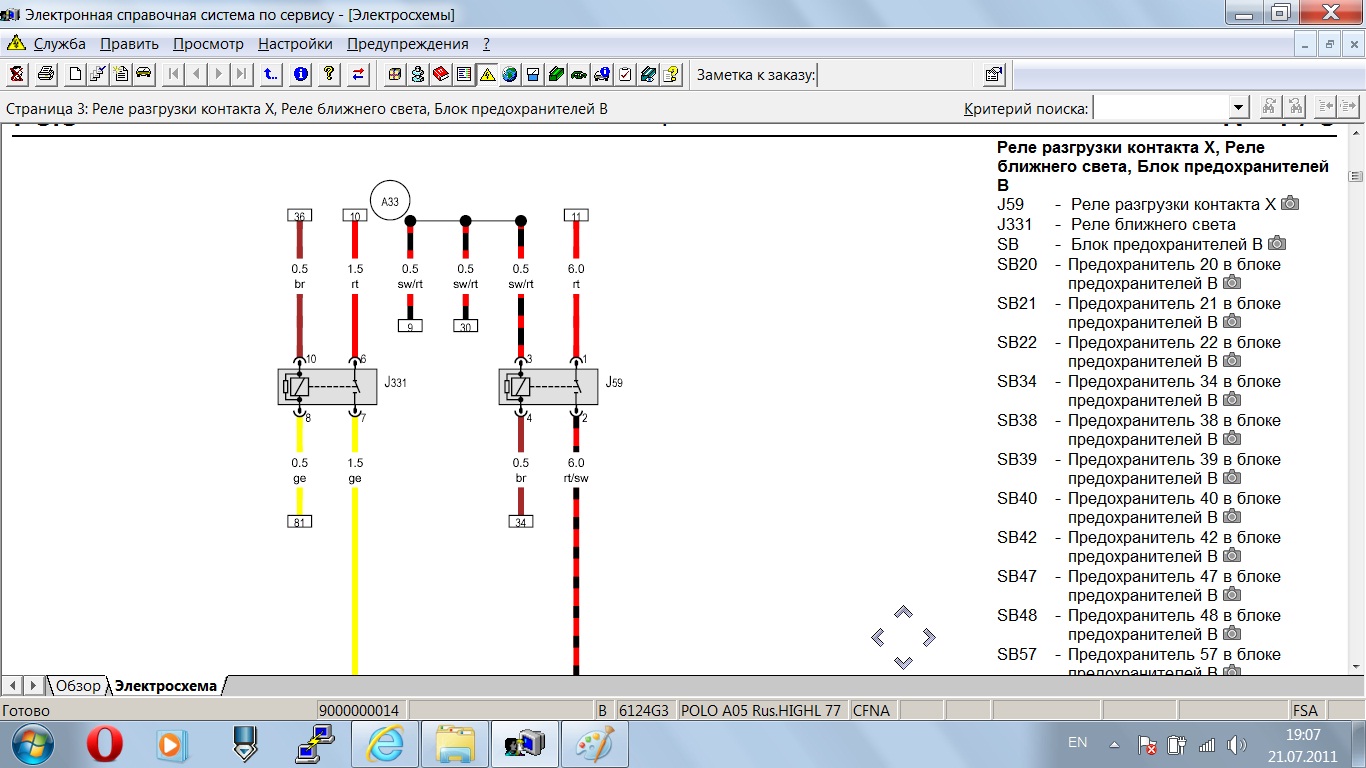The height and width of the screenshot is (768, 1366).
Task: Click the globe icon in the toolbar
Action: coord(510,74)
